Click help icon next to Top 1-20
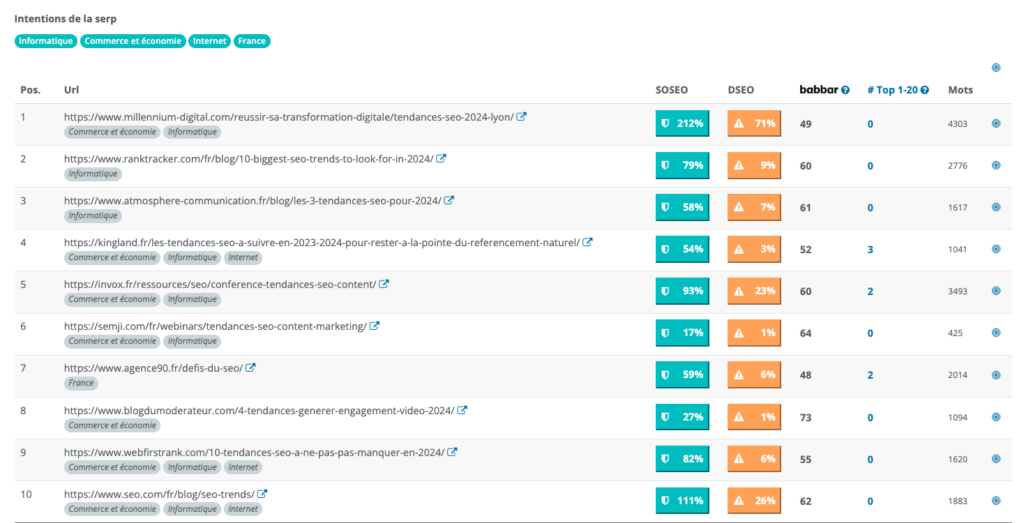The width and height of the screenshot is (1024, 523). 925,90
